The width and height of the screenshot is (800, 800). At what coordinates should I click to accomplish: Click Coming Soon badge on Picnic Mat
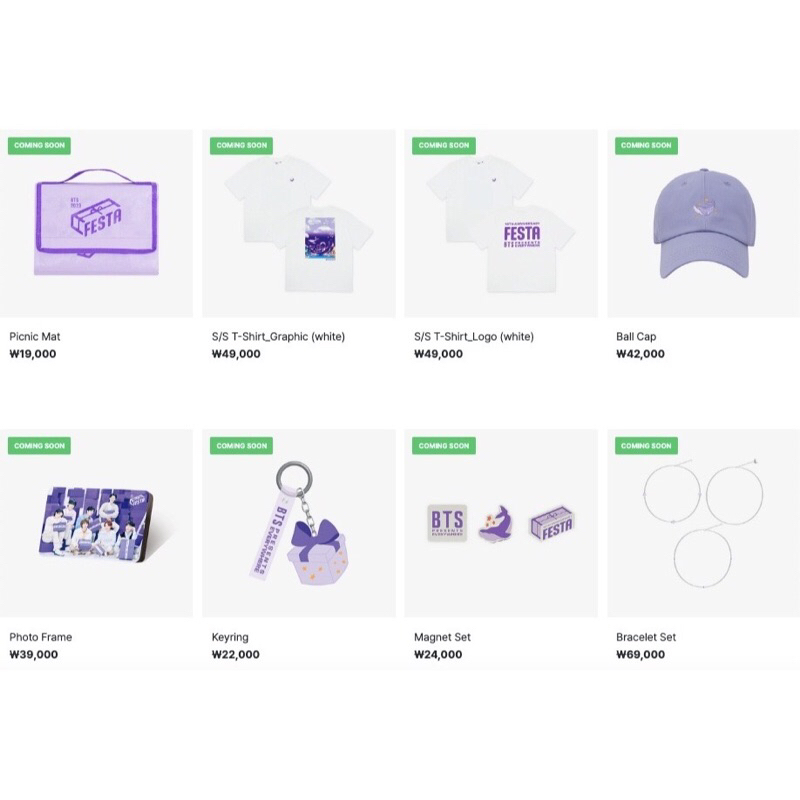(x=39, y=145)
